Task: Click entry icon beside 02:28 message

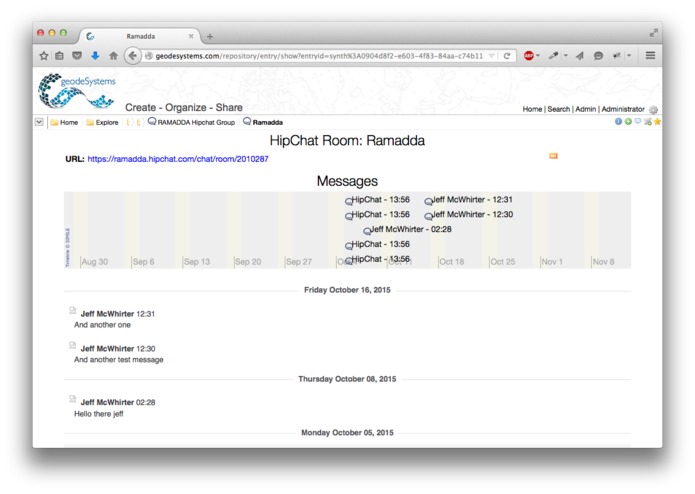Action: point(73,399)
